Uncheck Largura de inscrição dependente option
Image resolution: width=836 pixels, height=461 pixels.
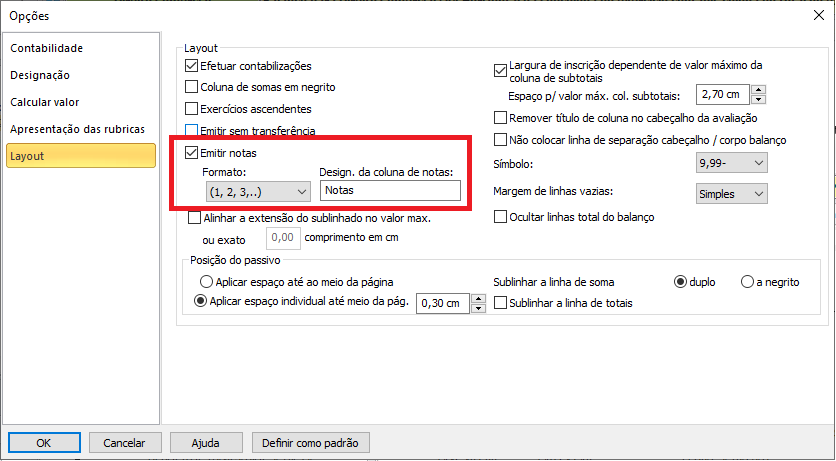500,71
